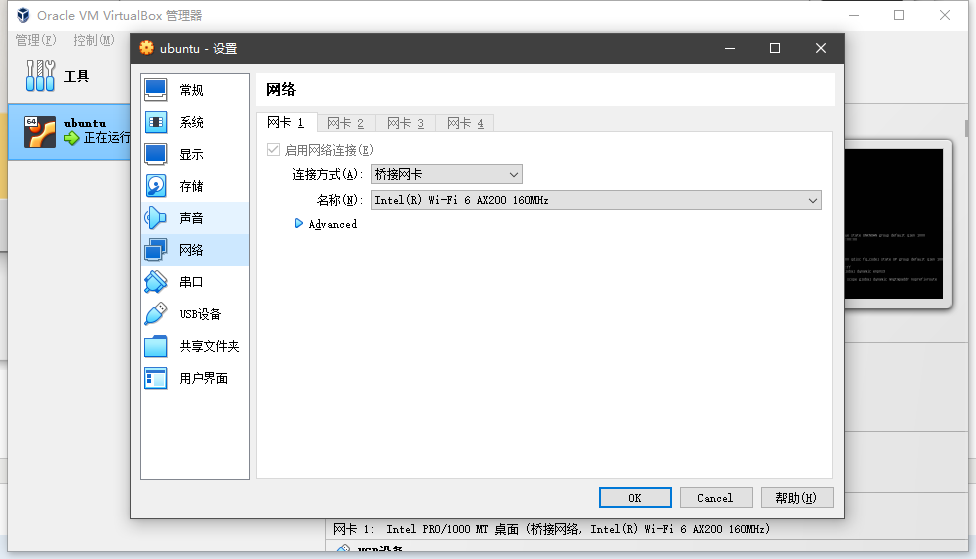Click the 帮助(H) help button
976x559 pixels.
click(x=797, y=497)
